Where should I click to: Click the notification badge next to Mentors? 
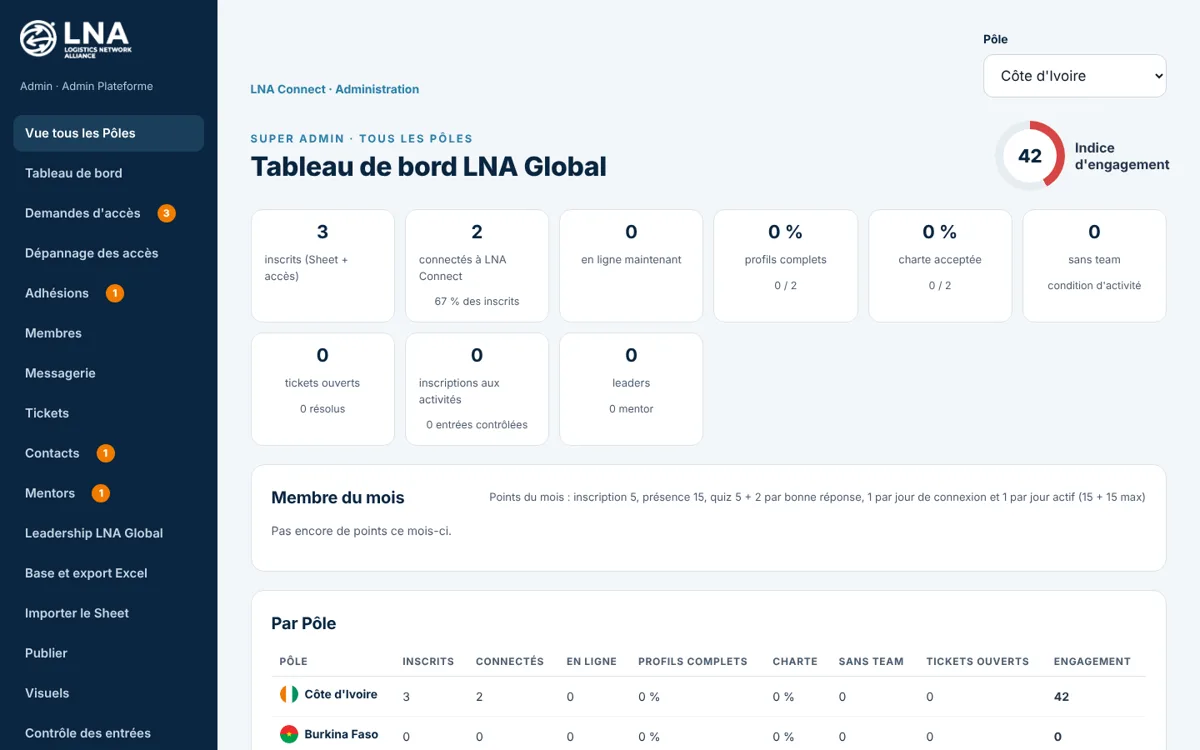click(x=101, y=493)
